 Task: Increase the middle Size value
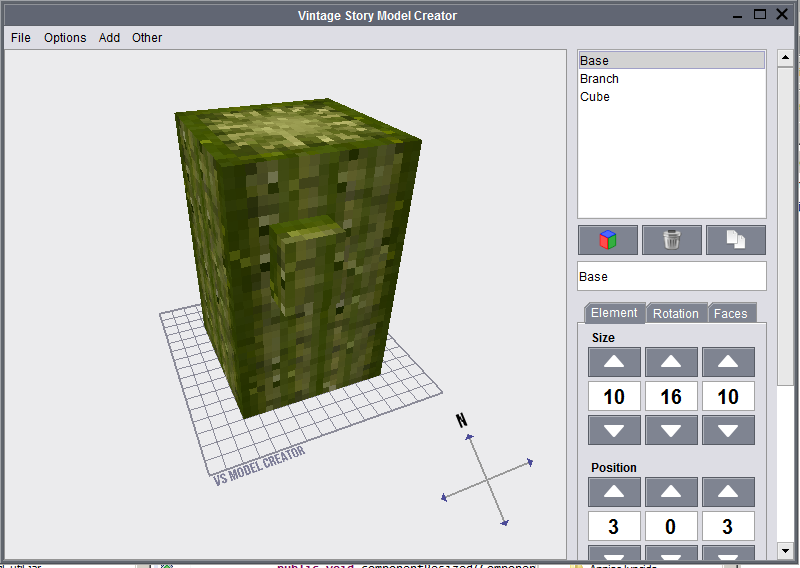[x=671, y=362]
